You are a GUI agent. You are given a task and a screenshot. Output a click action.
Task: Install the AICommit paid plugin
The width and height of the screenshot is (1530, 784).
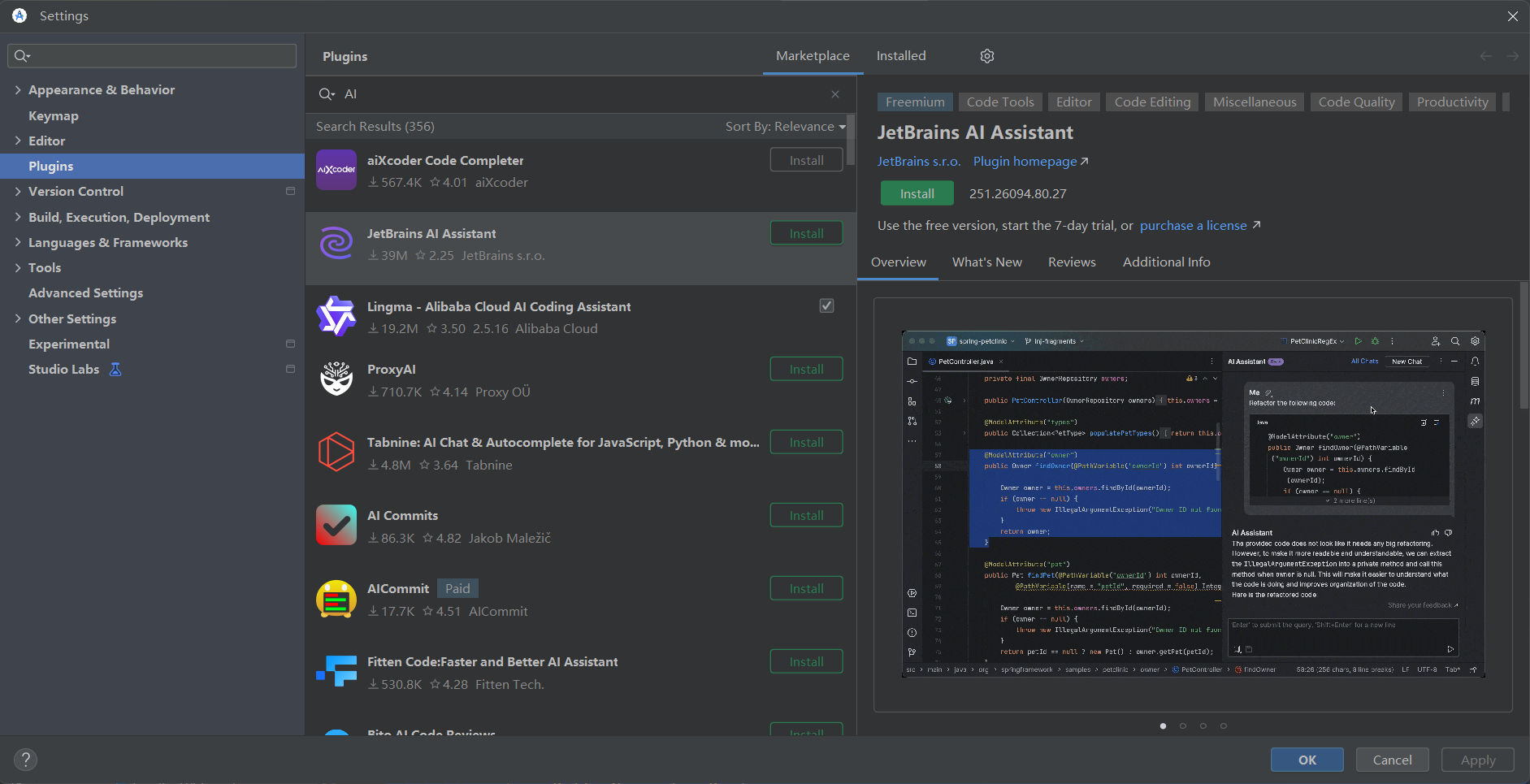pyautogui.click(x=806, y=588)
